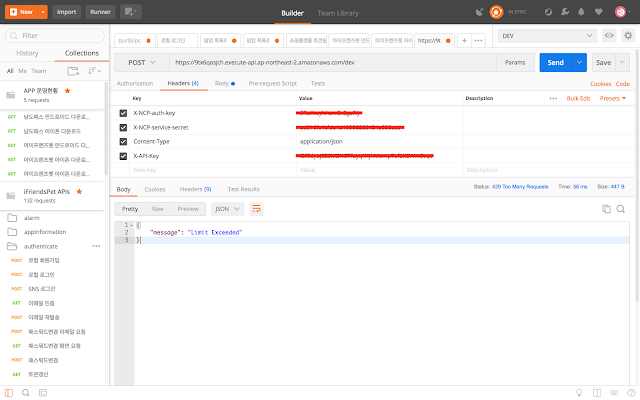
Task: Filter collections by Team
Action: [x=39, y=71]
